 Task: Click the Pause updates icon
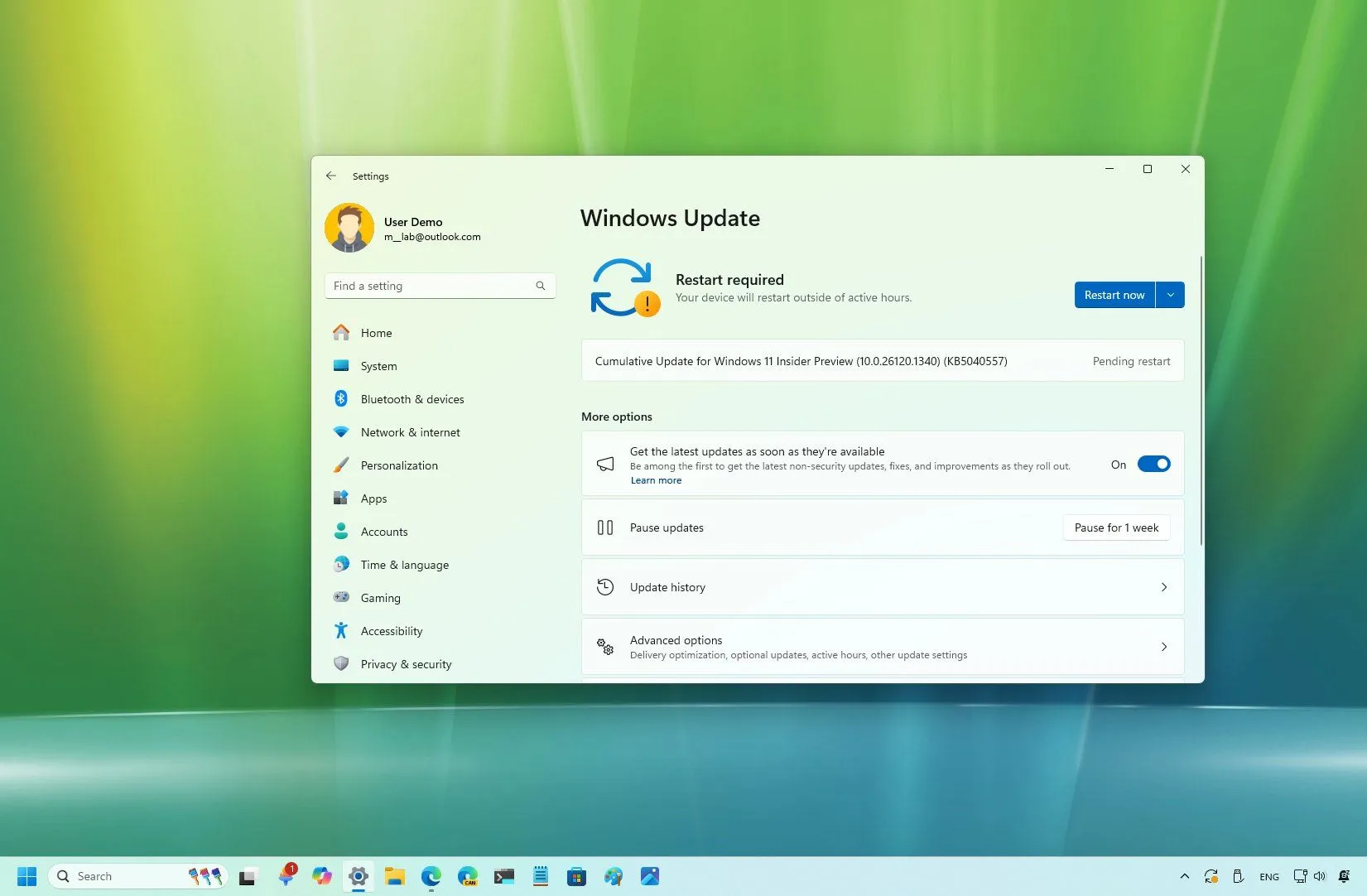(605, 527)
